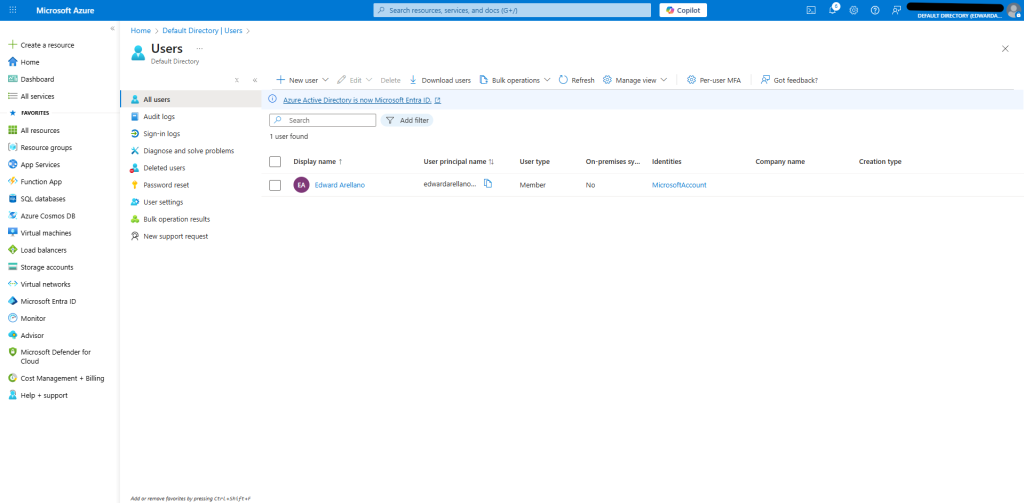This screenshot has width=1024, height=503.
Task: Select All users menu item
Action: [191, 99]
